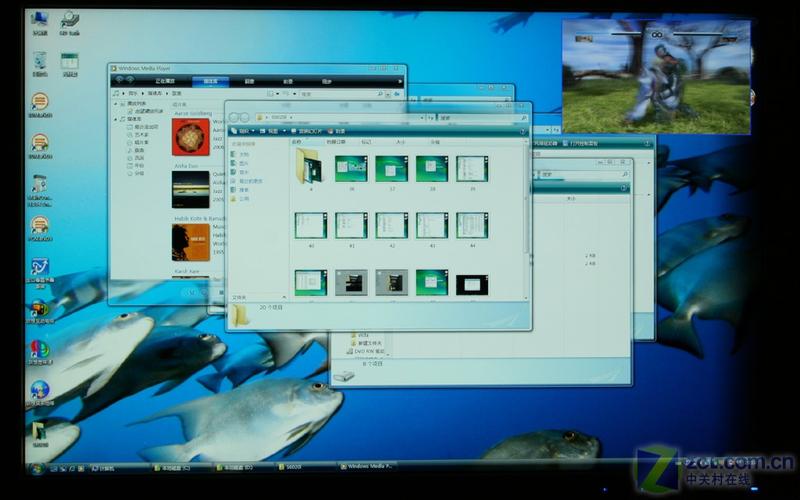The height and width of the screenshot is (500, 800).
Task: Open 公用 in Explorer favorite links
Action: pyautogui.click(x=240, y=198)
